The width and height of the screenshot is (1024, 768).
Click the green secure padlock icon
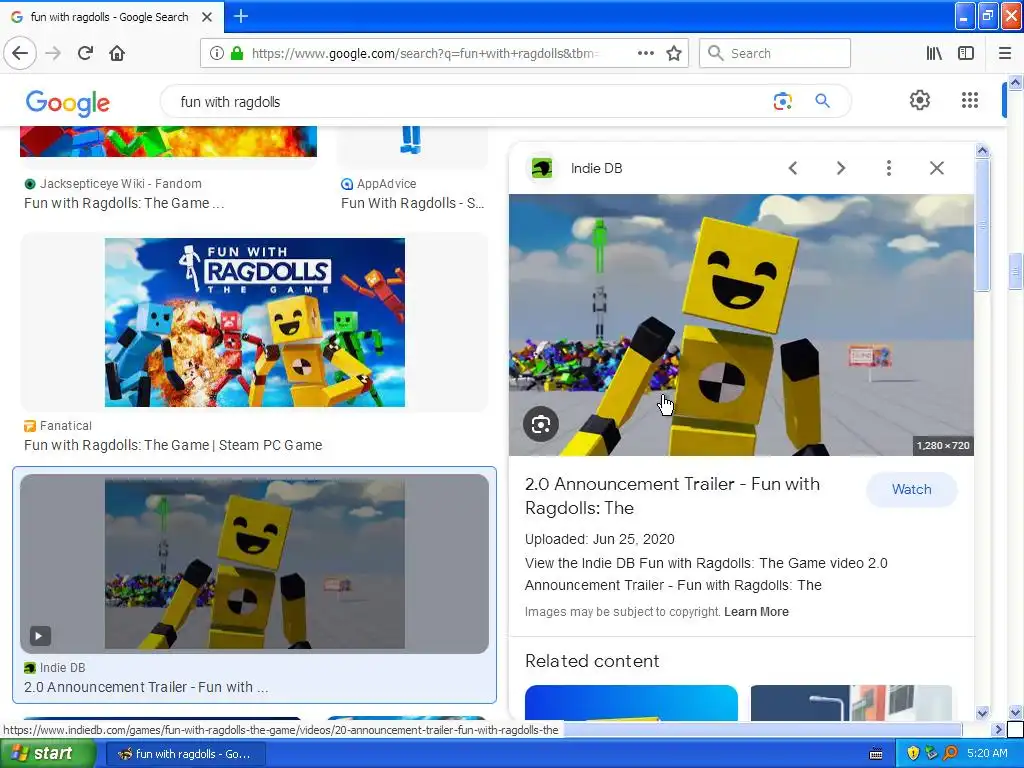pos(237,53)
